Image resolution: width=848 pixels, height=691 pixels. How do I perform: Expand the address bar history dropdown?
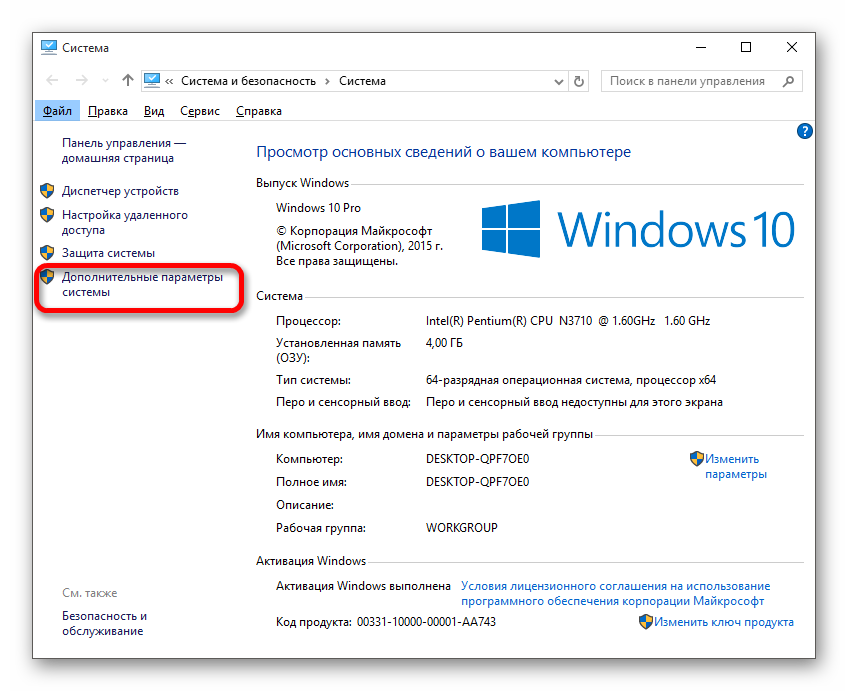[559, 82]
